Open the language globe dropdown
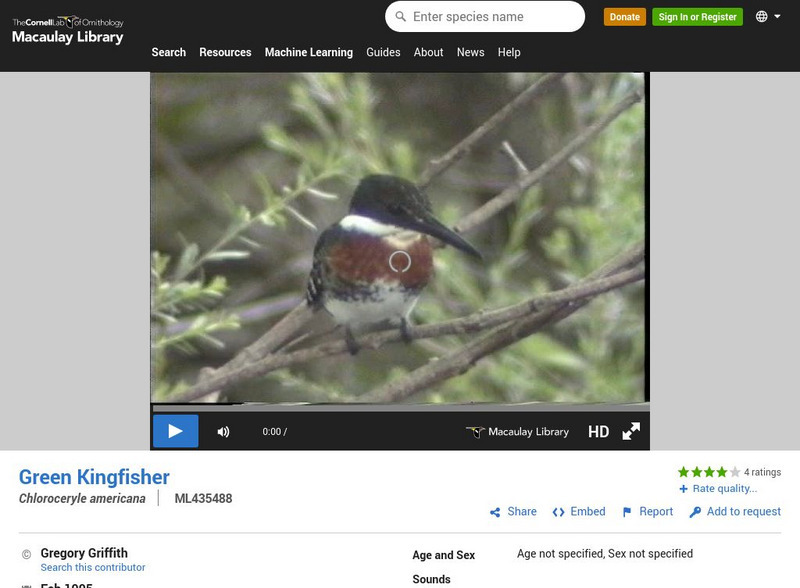800x588 pixels. [x=765, y=16]
